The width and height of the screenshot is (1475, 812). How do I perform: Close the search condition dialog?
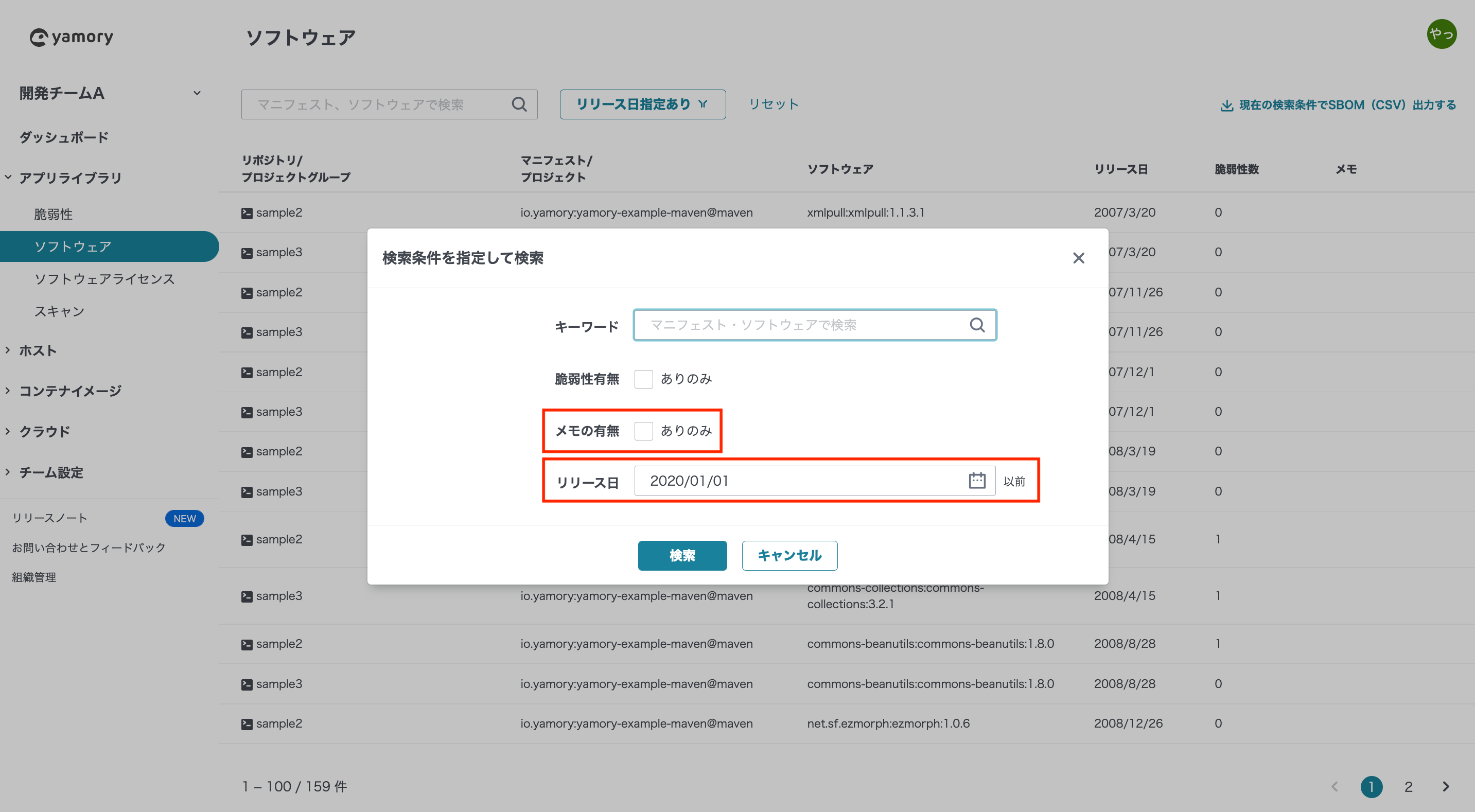click(1079, 258)
